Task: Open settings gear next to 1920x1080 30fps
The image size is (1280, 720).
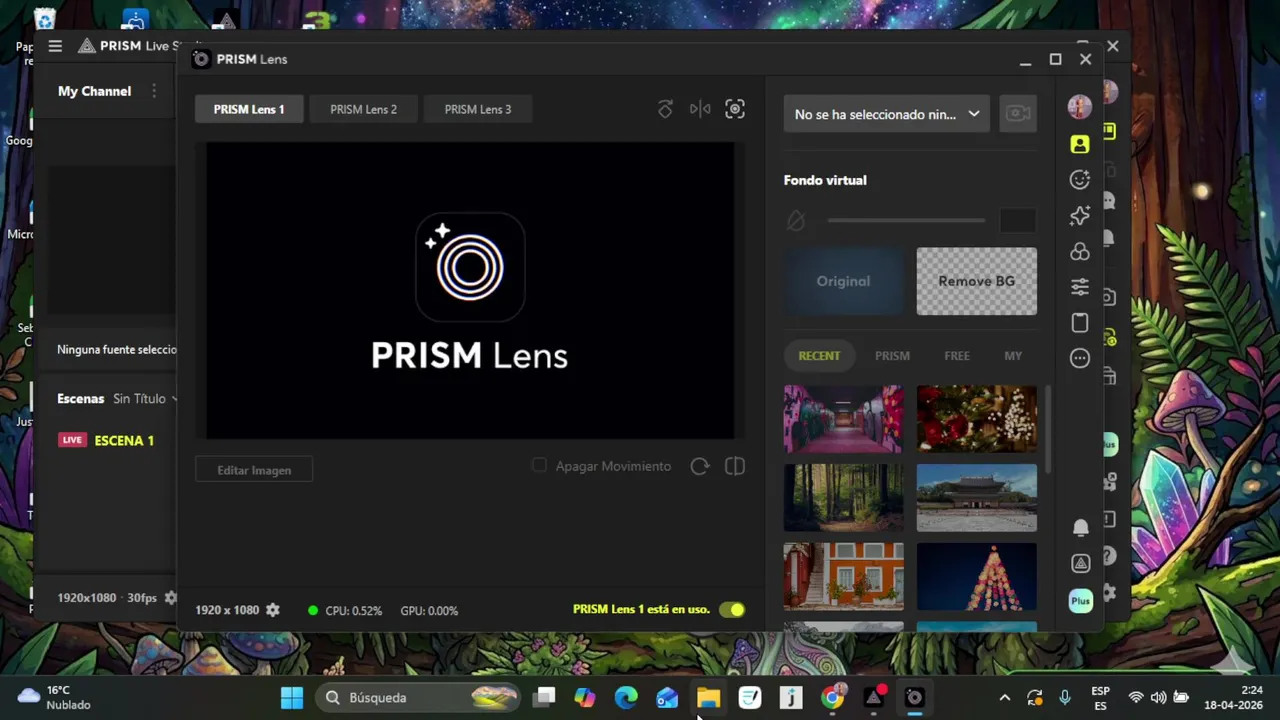Action: (x=170, y=598)
